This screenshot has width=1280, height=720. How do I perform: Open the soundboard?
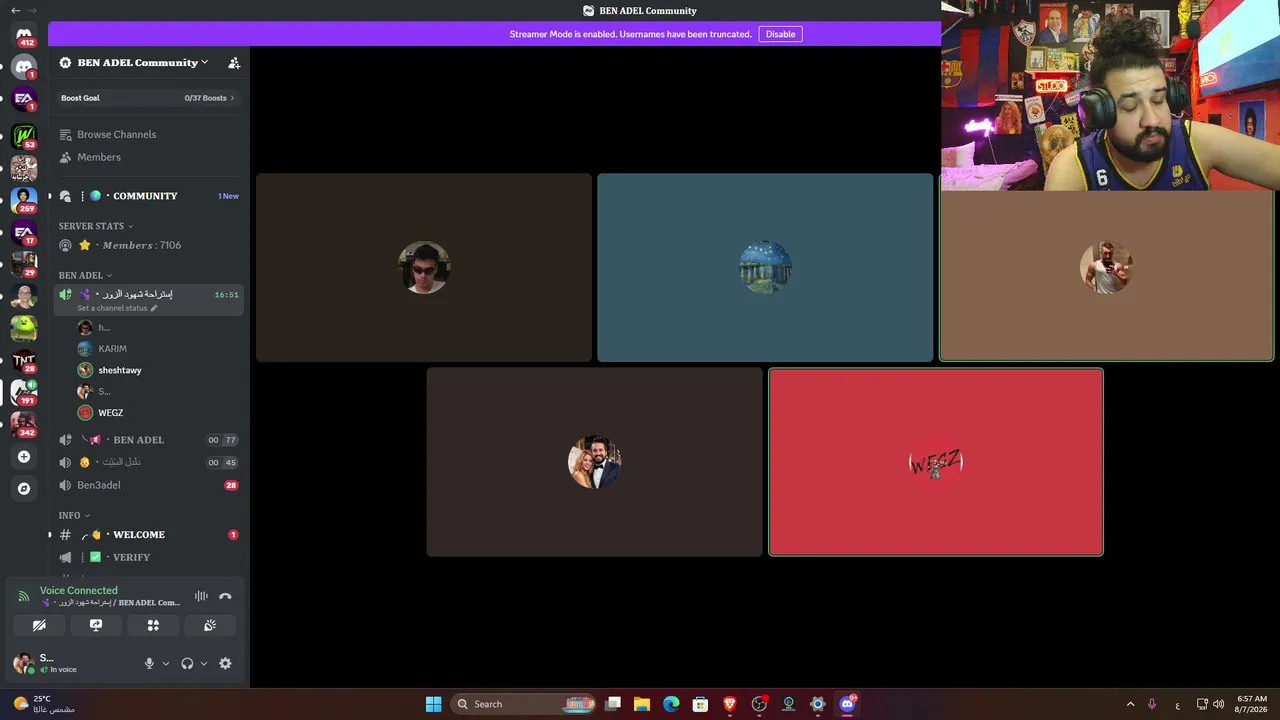point(210,625)
